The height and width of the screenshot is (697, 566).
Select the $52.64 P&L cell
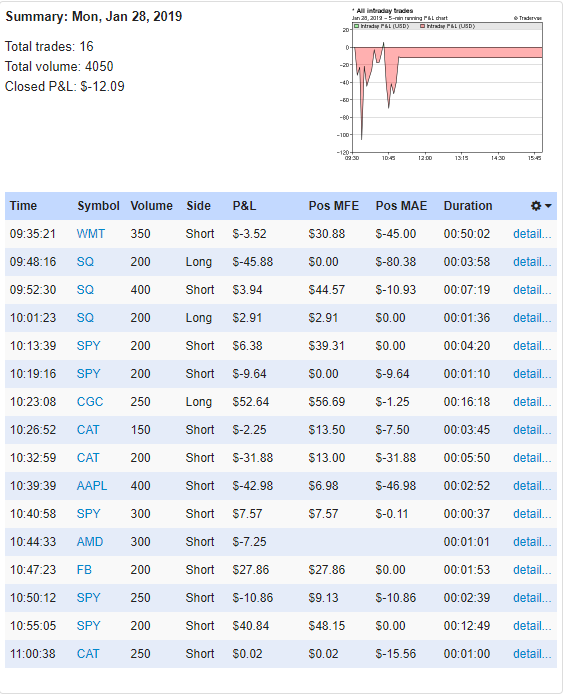pos(251,402)
